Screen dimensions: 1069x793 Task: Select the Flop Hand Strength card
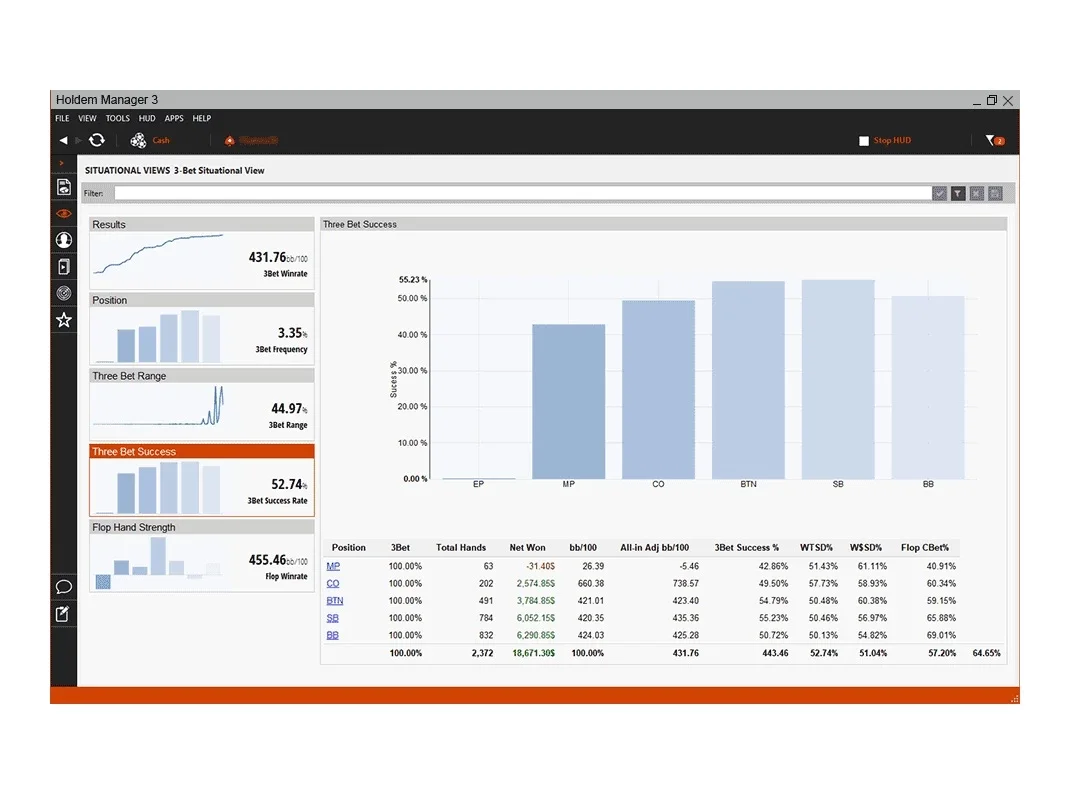pos(202,556)
